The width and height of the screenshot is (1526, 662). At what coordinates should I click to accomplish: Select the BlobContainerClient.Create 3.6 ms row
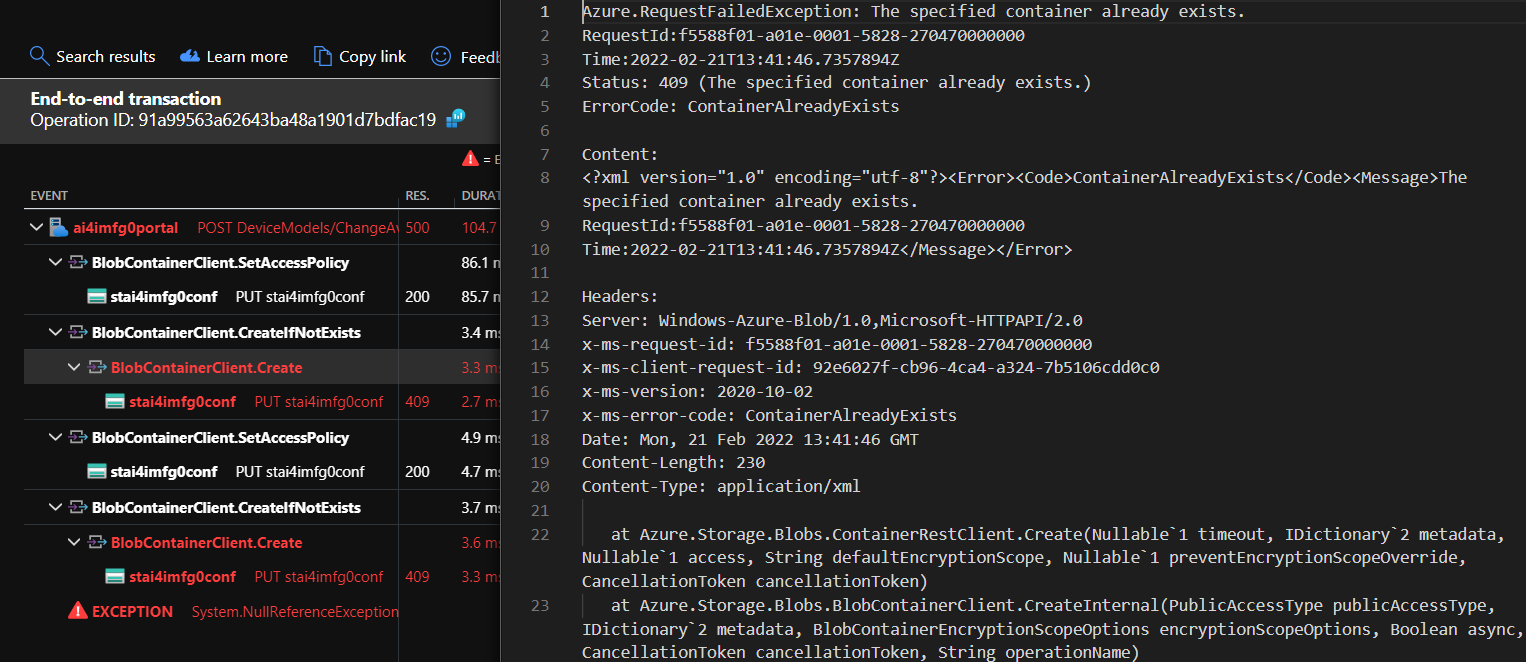[206, 542]
